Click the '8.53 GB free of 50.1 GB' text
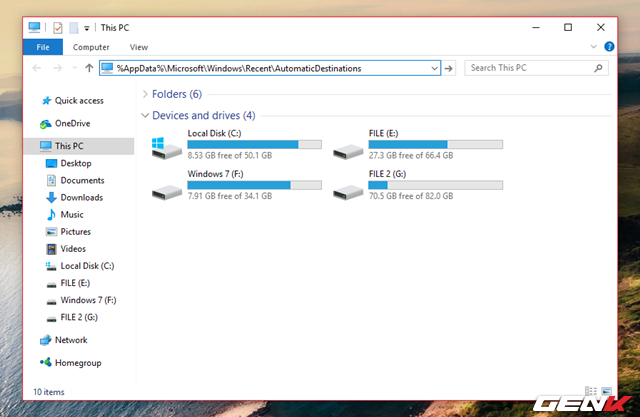640x417 pixels. (230, 155)
